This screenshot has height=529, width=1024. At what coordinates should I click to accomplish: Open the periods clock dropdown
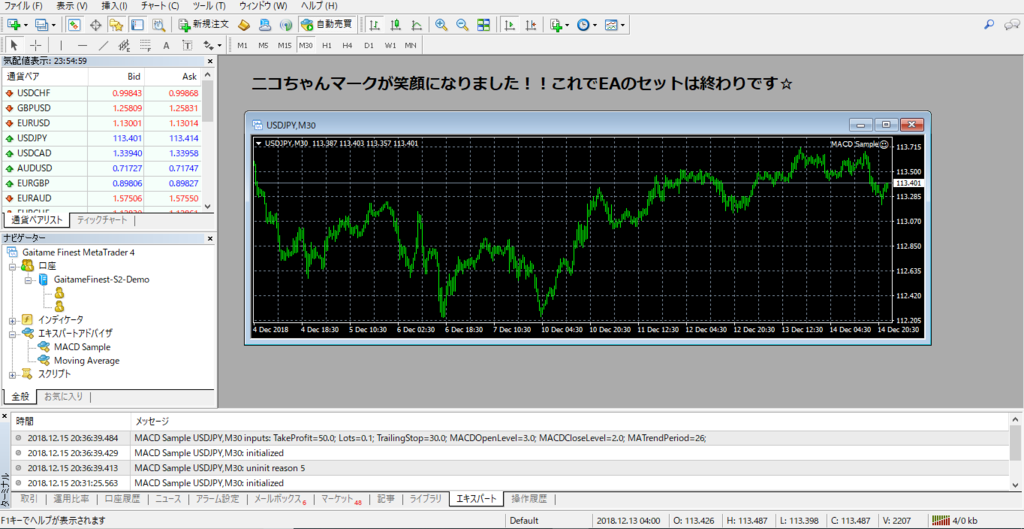(x=586, y=25)
